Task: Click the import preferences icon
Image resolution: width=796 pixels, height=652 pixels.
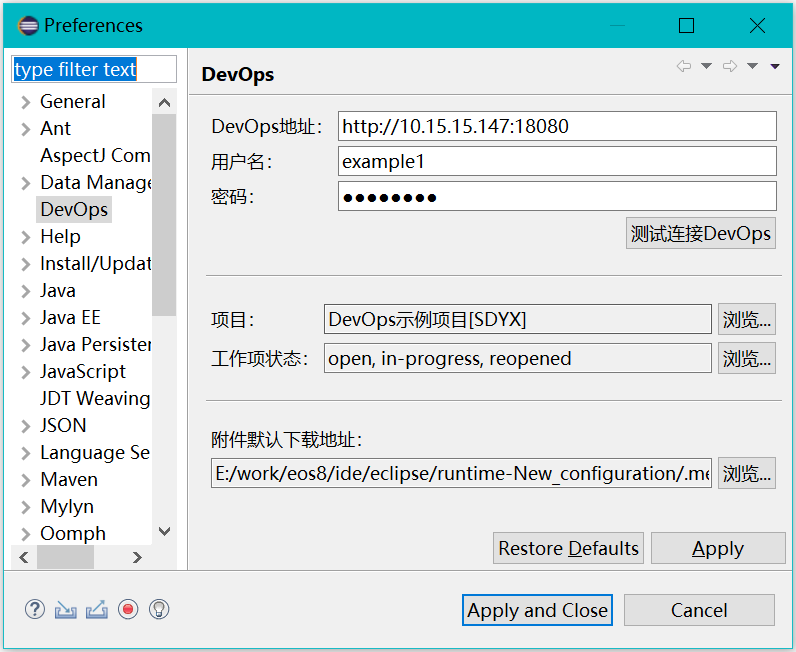Action: coord(66,609)
